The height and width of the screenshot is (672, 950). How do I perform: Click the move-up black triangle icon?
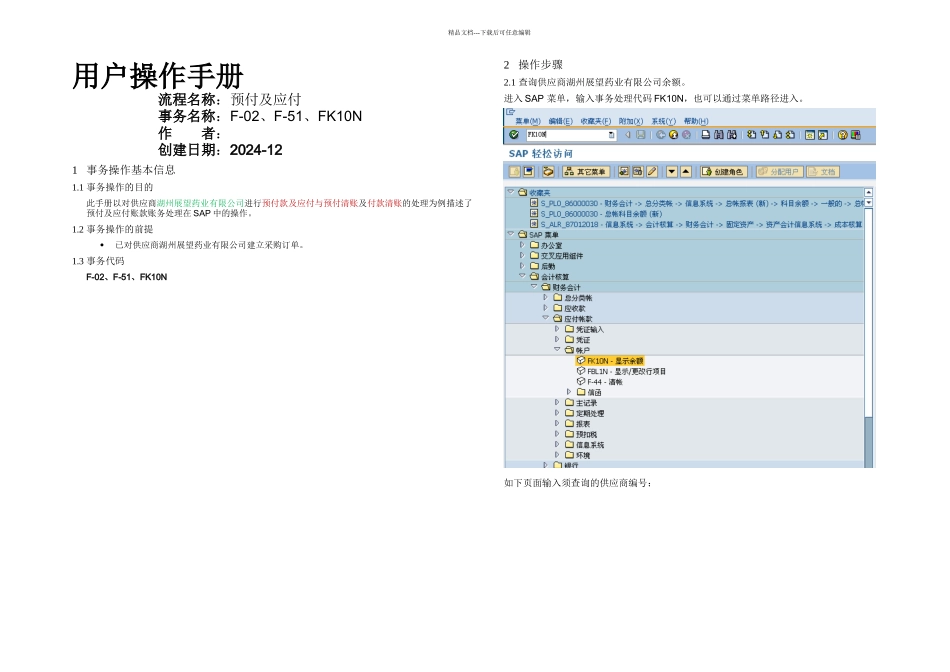tap(686, 172)
